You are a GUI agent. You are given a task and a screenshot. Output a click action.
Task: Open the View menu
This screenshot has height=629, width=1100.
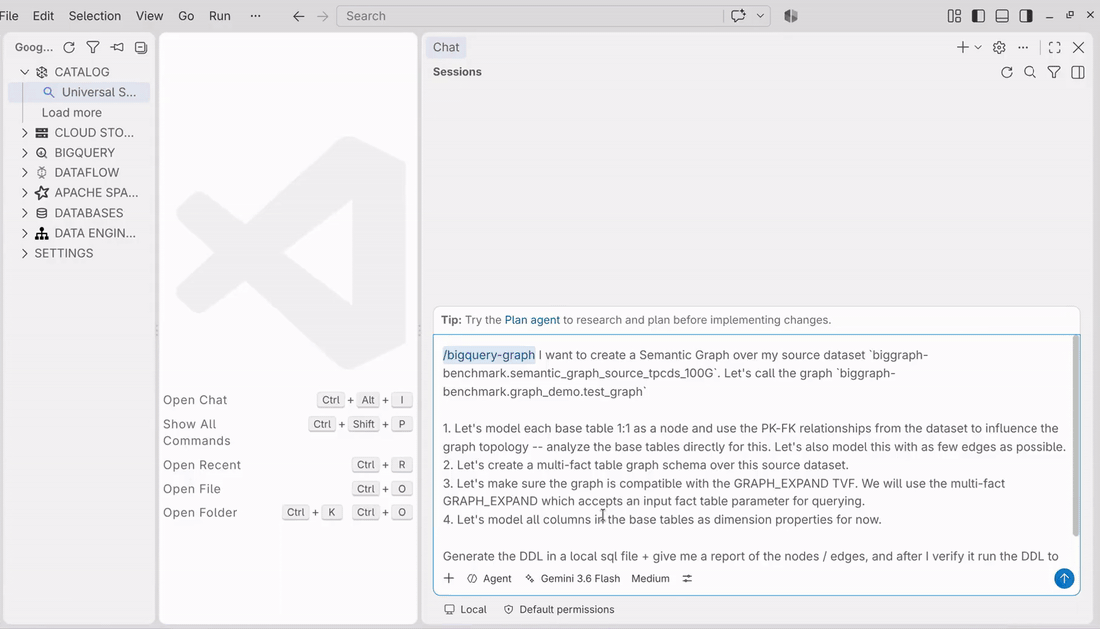[x=149, y=15]
